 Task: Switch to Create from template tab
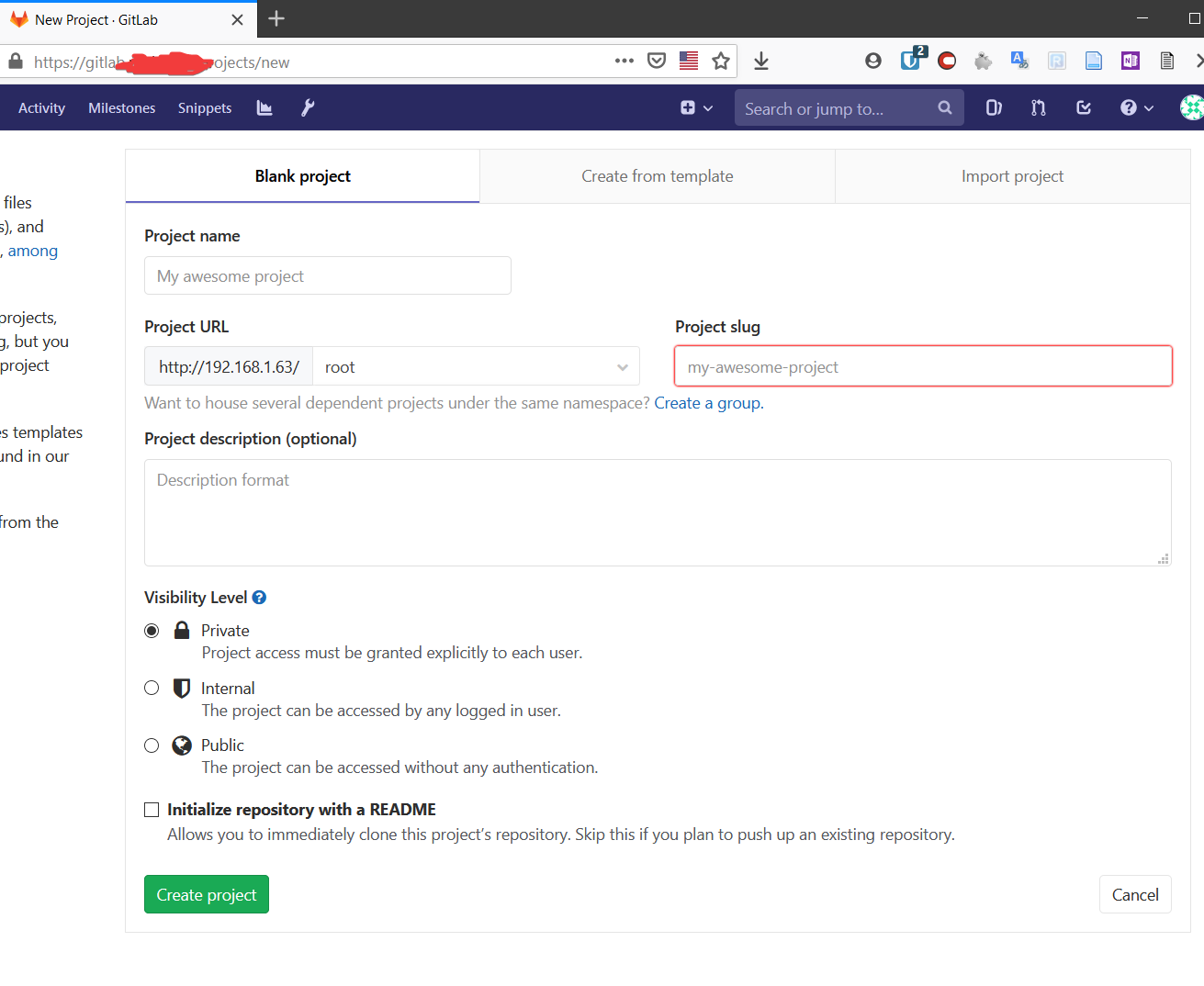[658, 176]
